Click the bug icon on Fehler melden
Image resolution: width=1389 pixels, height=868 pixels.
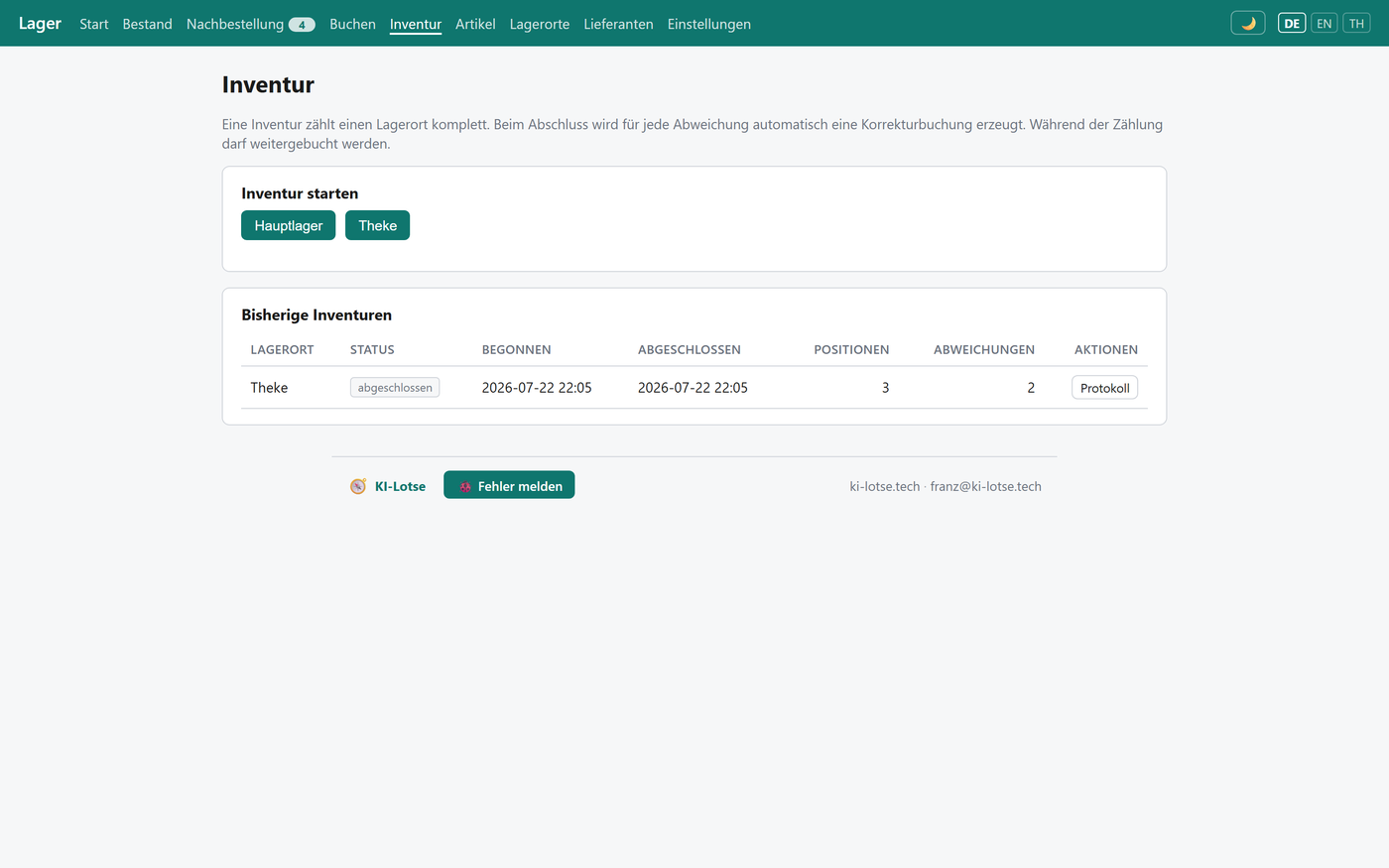[464, 486]
